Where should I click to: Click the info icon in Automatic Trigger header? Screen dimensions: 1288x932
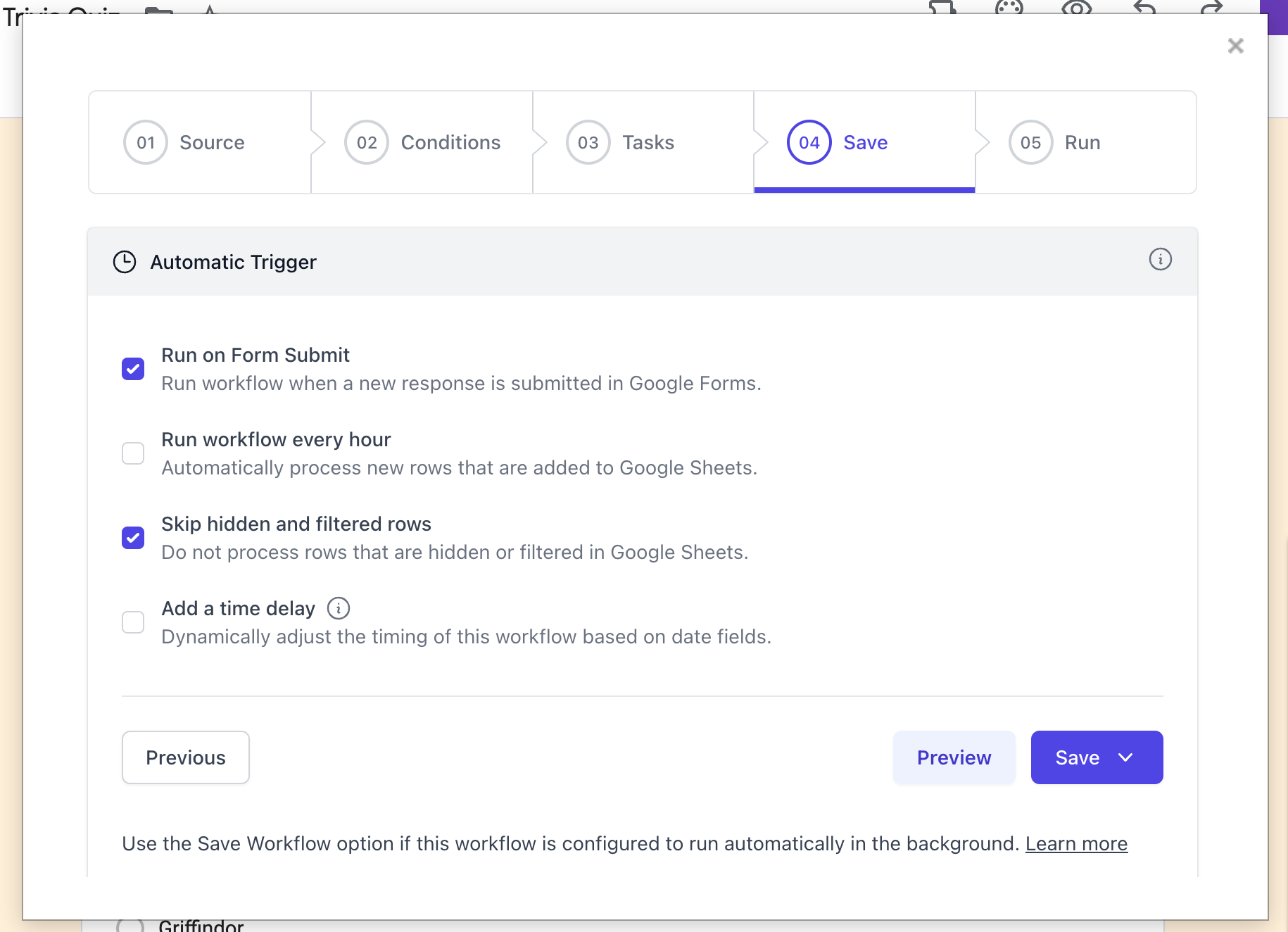click(x=1160, y=260)
